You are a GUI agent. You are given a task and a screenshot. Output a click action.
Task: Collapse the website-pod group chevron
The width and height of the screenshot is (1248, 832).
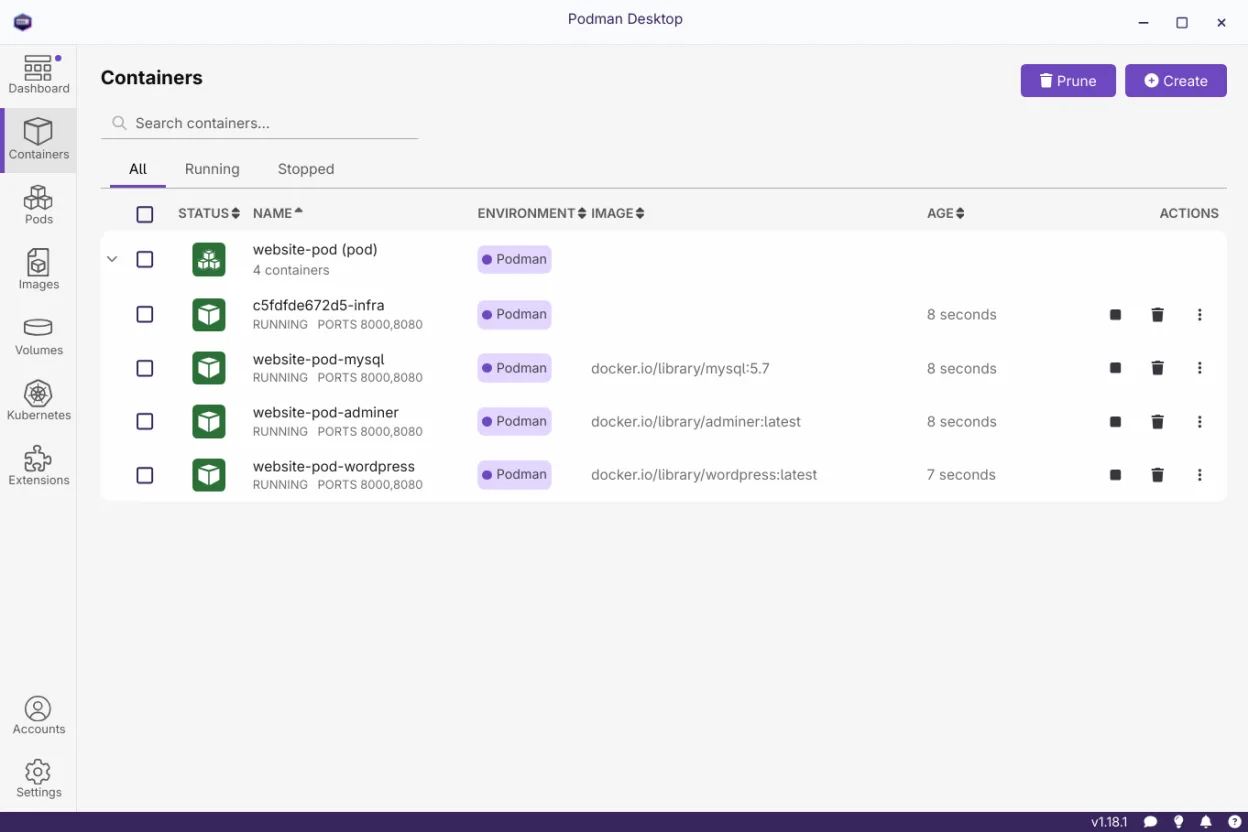[112, 260]
